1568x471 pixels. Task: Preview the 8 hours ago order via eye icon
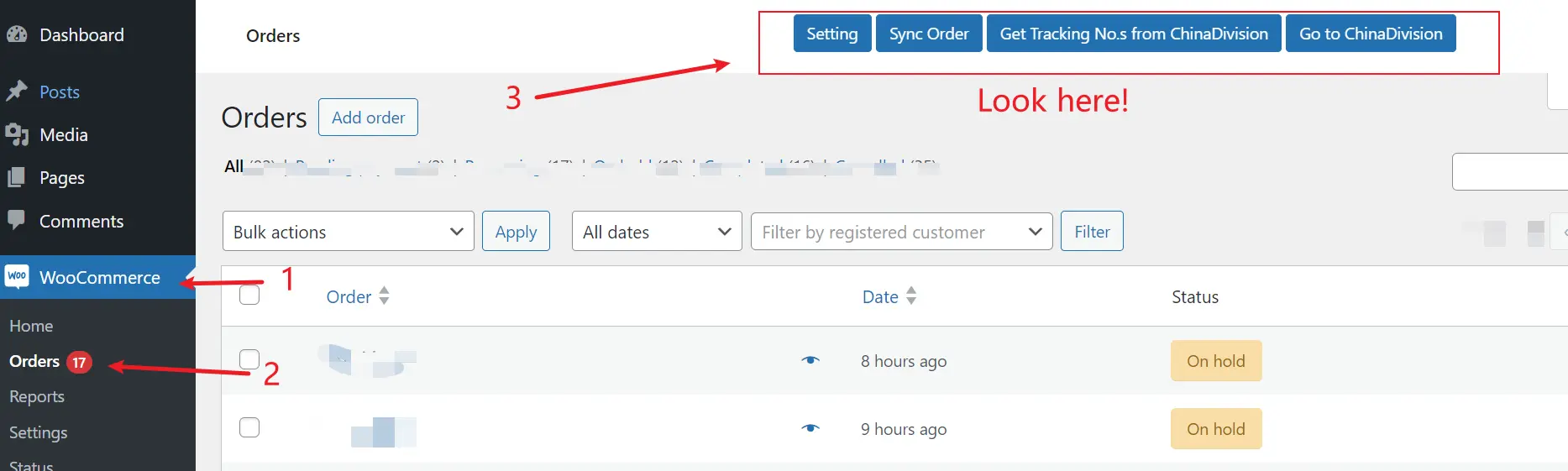point(810,360)
